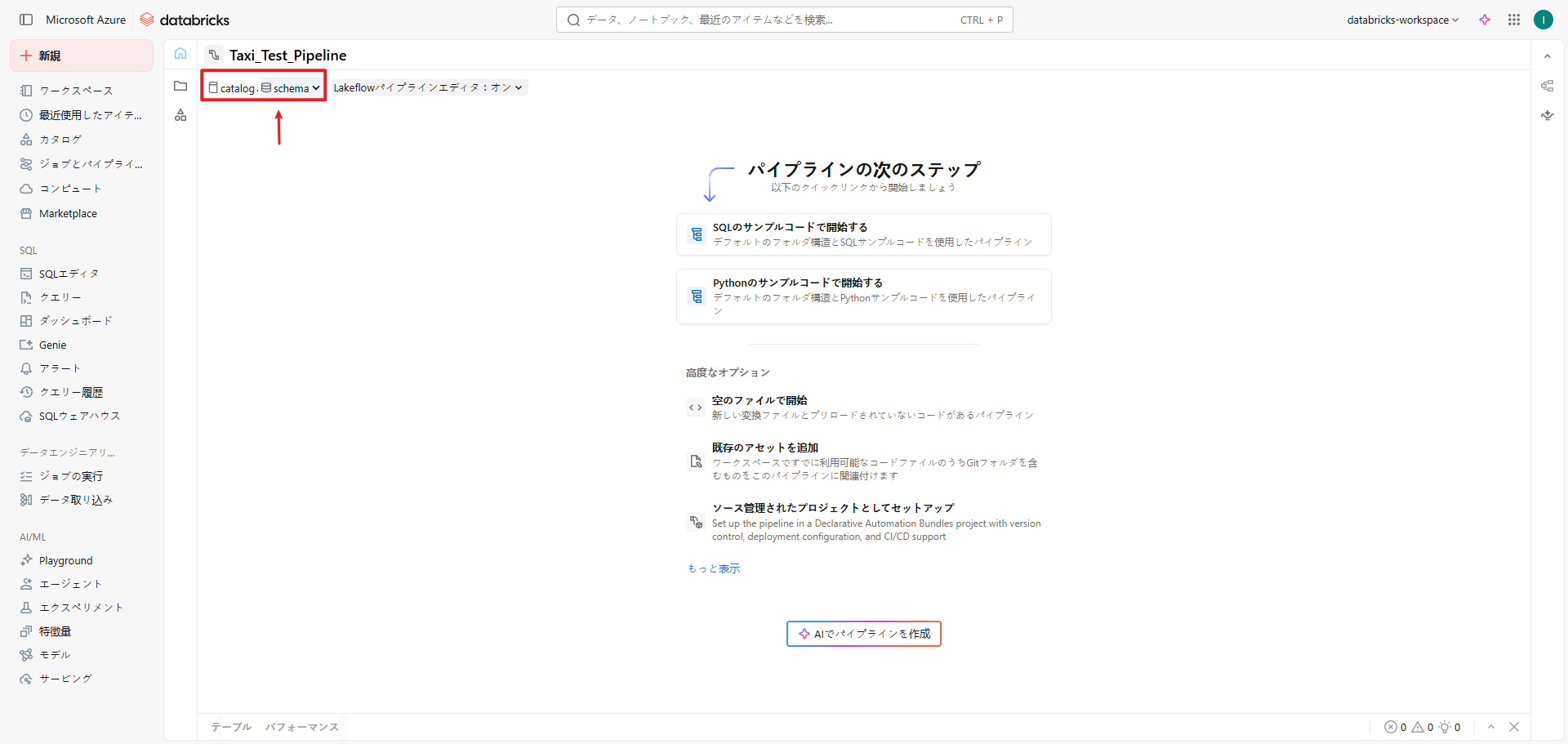Expand the catalog.schema dropdown
The width and height of the screenshot is (1568, 744).
coord(264,87)
